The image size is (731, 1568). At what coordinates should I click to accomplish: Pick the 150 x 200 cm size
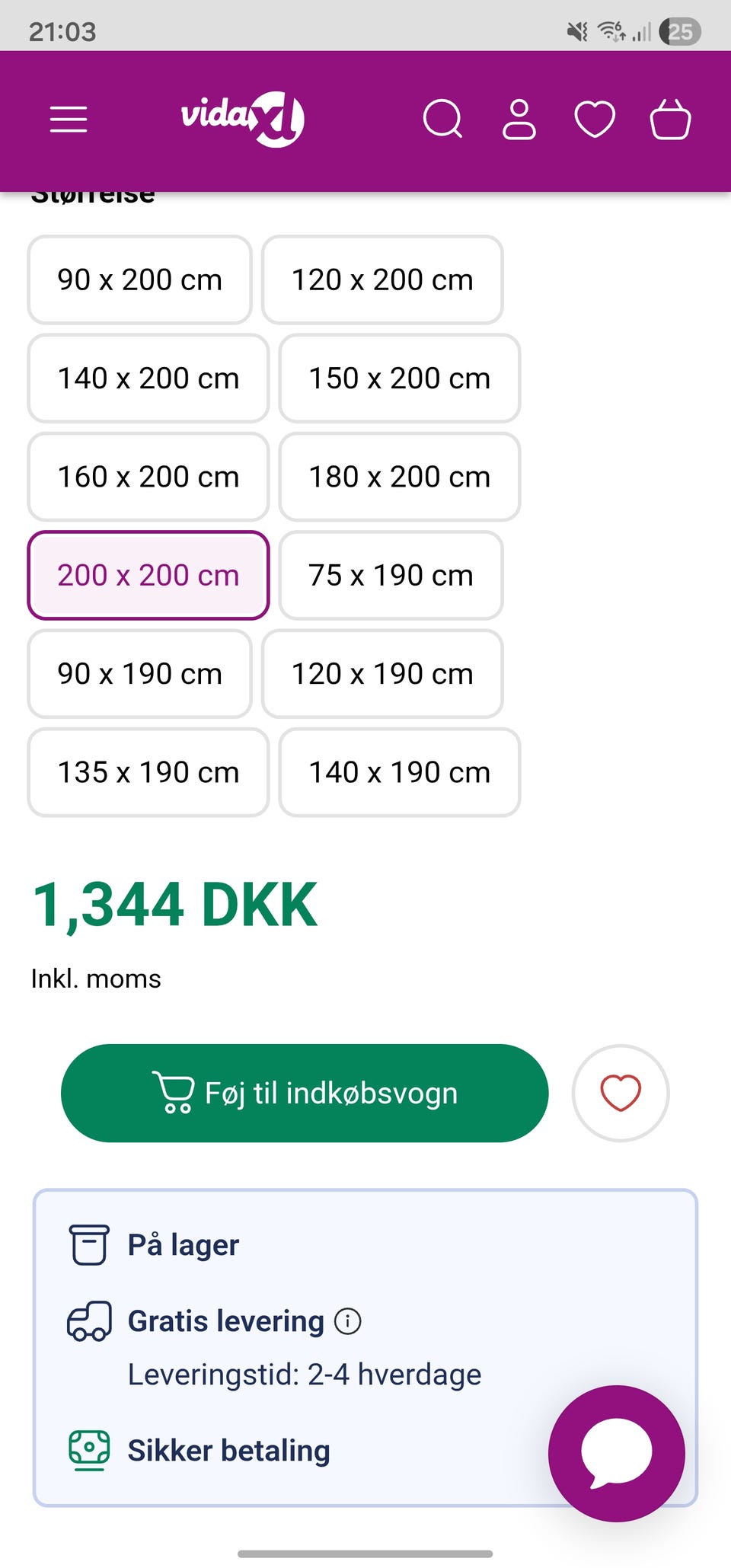point(399,378)
